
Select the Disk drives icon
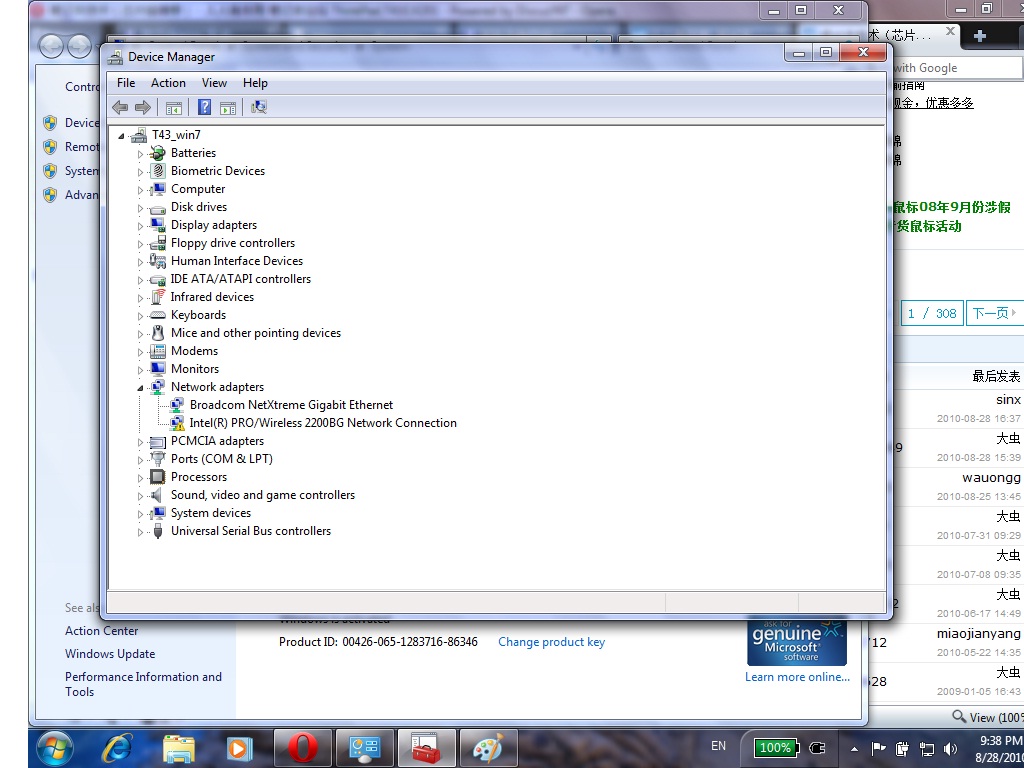click(x=157, y=208)
